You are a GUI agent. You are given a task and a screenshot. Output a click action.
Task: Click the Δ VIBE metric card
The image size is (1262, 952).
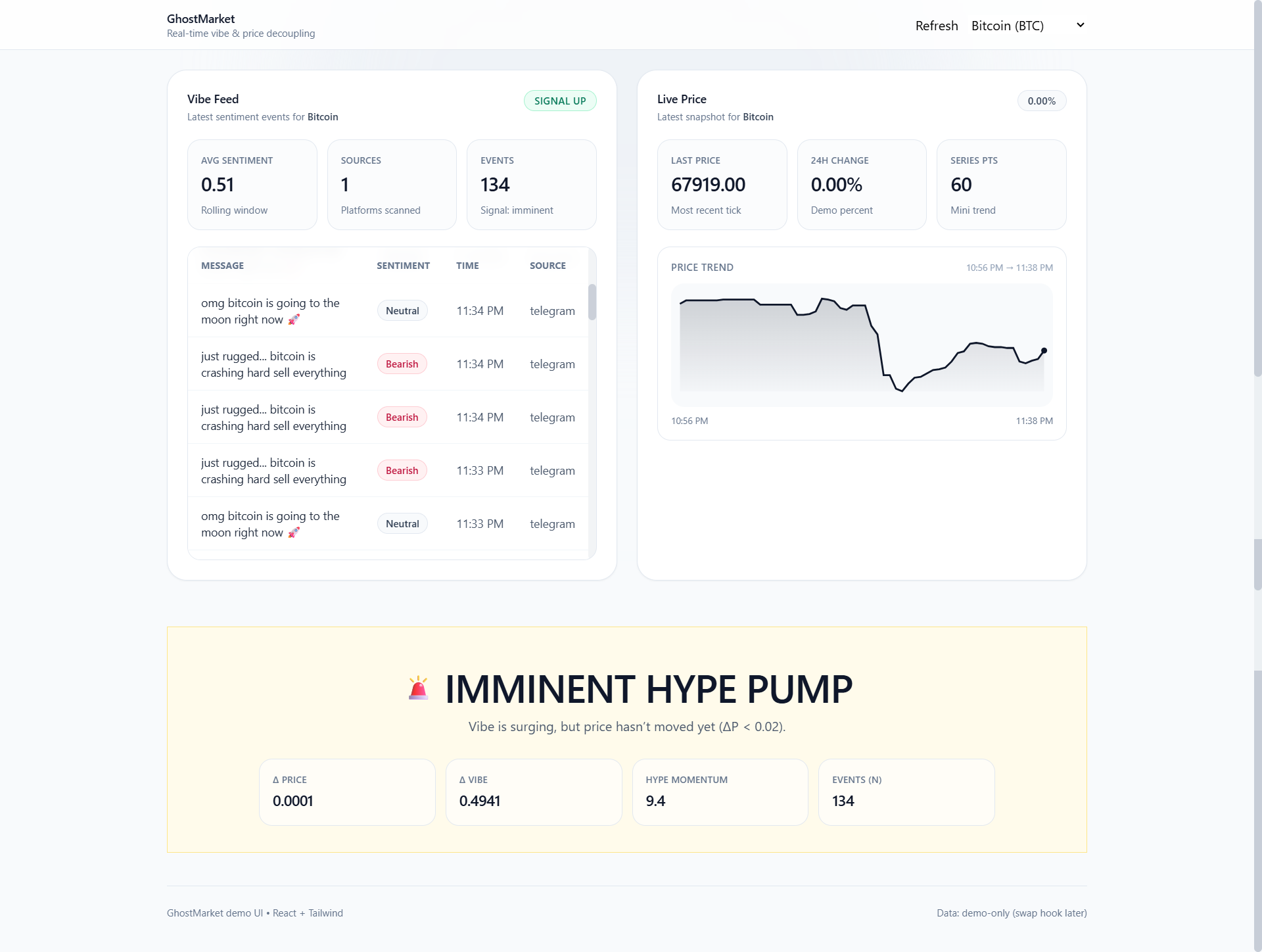(x=533, y=792)
